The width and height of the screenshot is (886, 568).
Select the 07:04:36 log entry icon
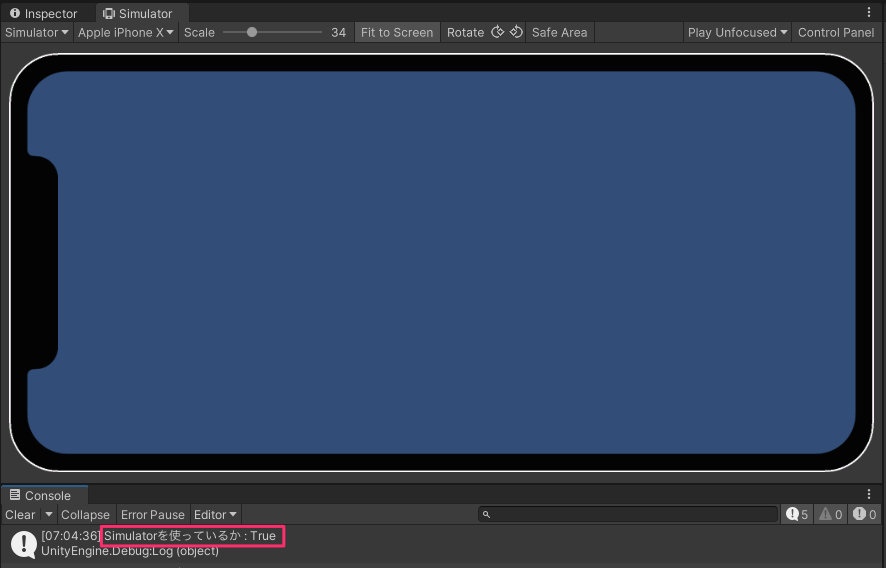tap(24, 544)
